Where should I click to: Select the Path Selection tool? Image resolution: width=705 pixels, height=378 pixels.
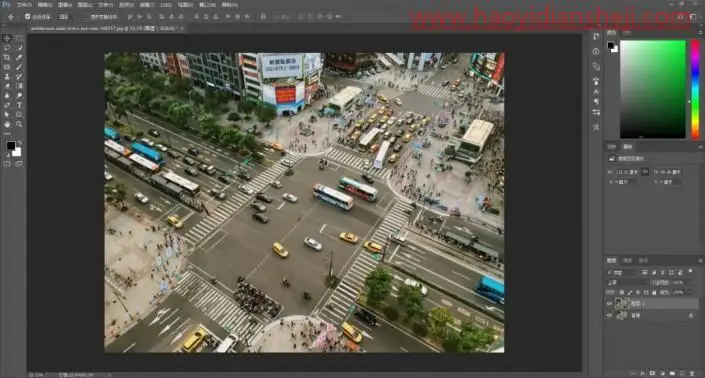pos(7,115)
